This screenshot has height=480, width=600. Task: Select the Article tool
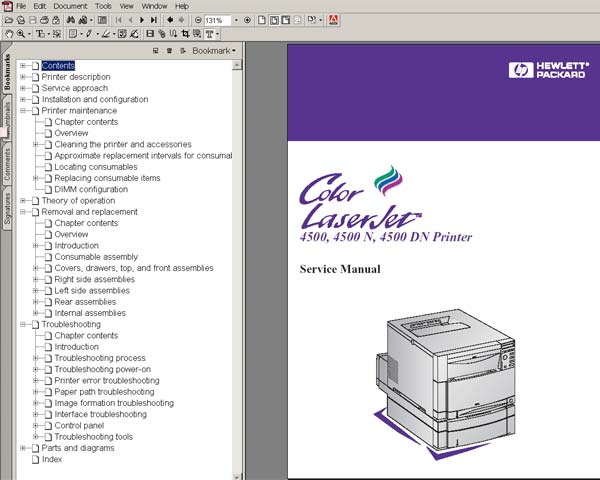(174, 34)
